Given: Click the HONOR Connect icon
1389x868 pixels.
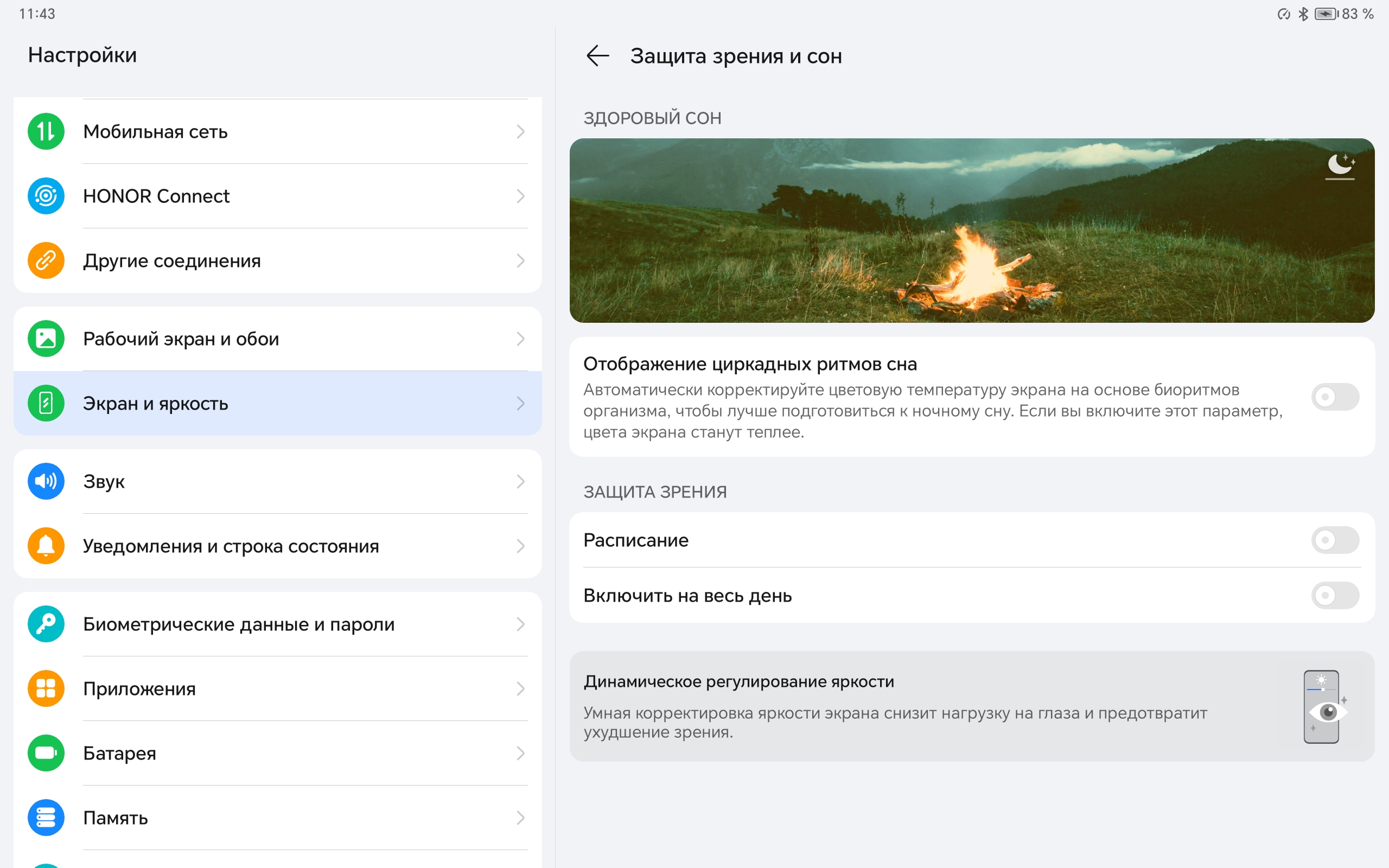Looking at the screenshot, I should coord(46,196).
